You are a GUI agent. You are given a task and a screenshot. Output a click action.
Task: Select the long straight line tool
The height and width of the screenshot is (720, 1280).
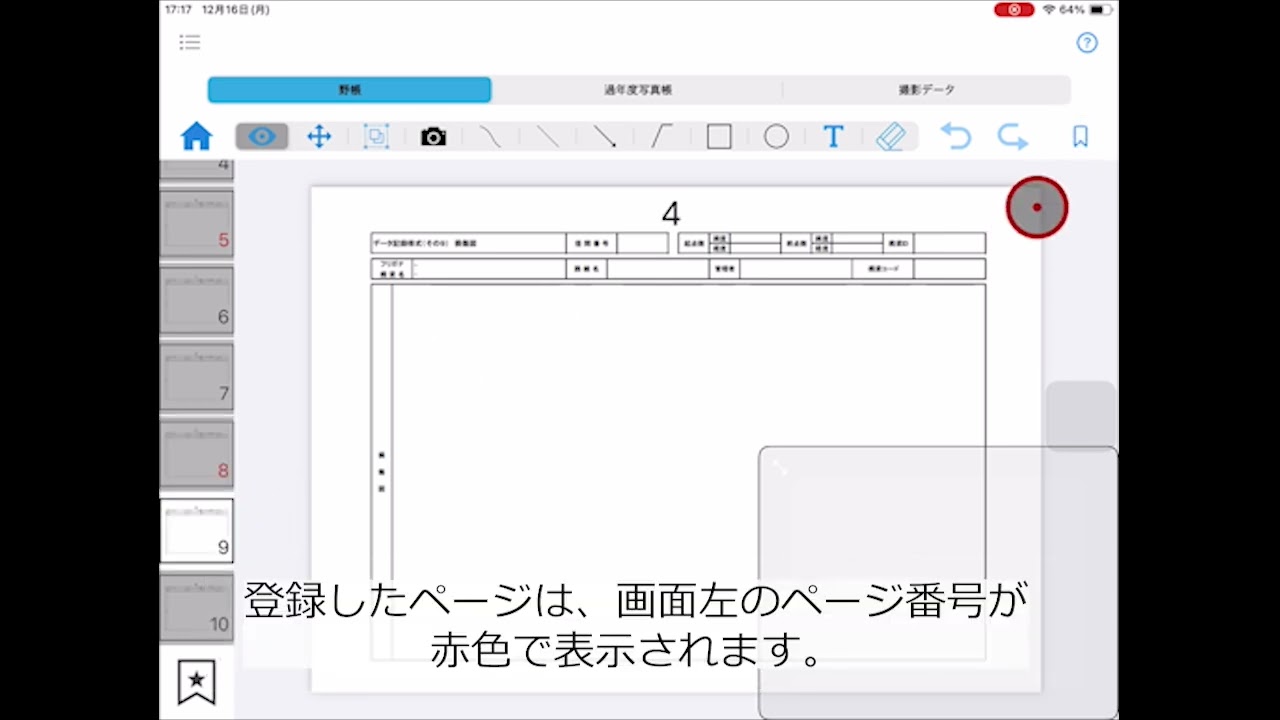click(547, 136)
